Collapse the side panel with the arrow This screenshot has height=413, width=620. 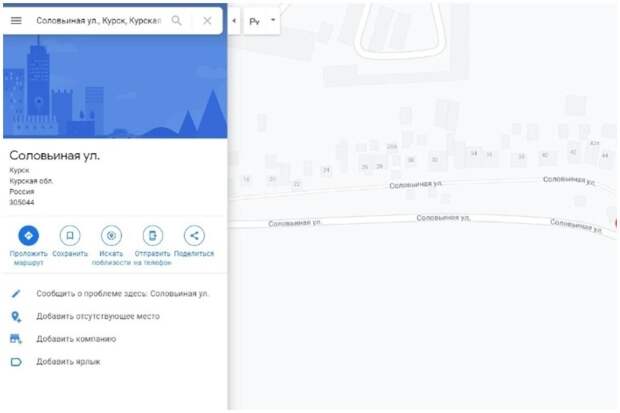click(x=234, y=21)
